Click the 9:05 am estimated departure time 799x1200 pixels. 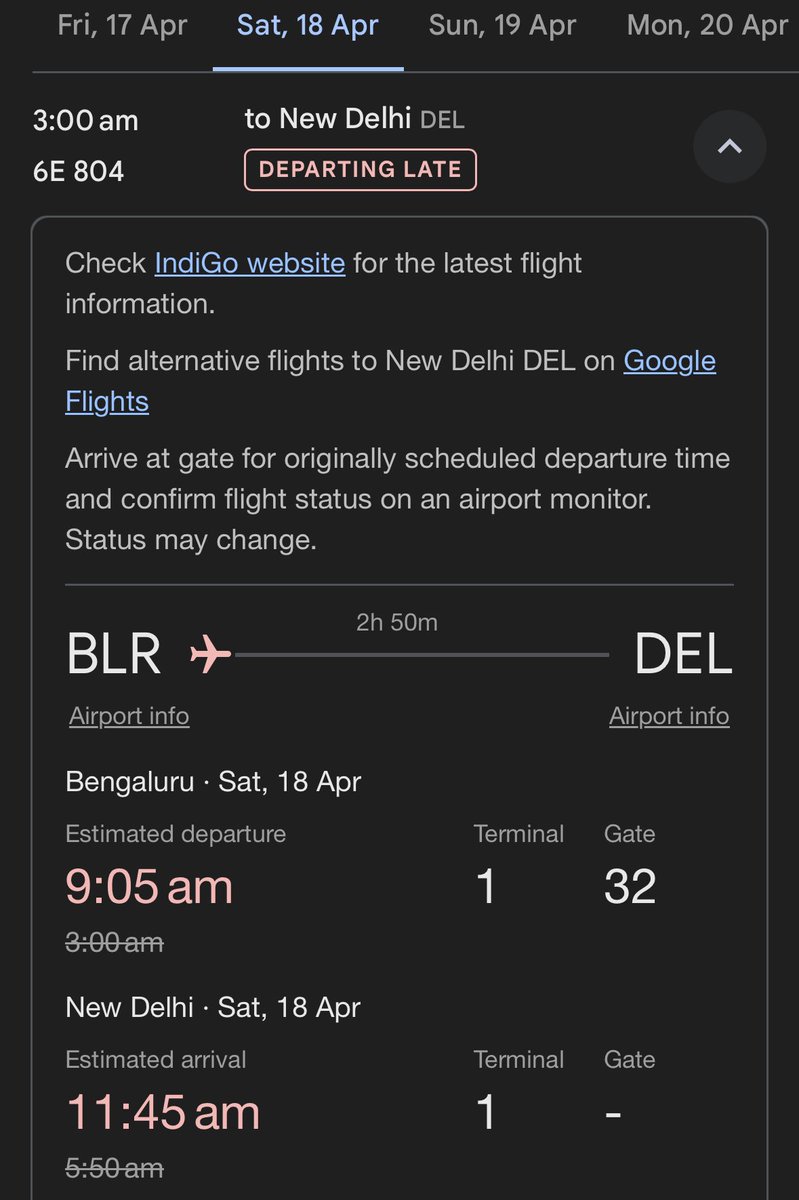[x=149, y=887]
